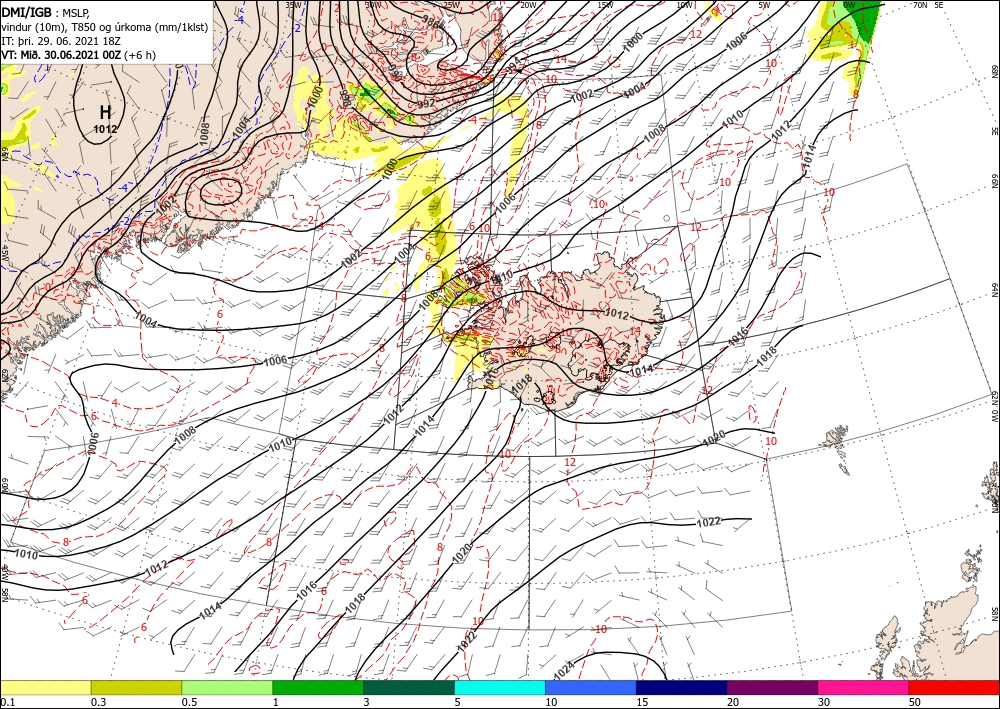Click the '0.3' legend scale number

(98, 702)
